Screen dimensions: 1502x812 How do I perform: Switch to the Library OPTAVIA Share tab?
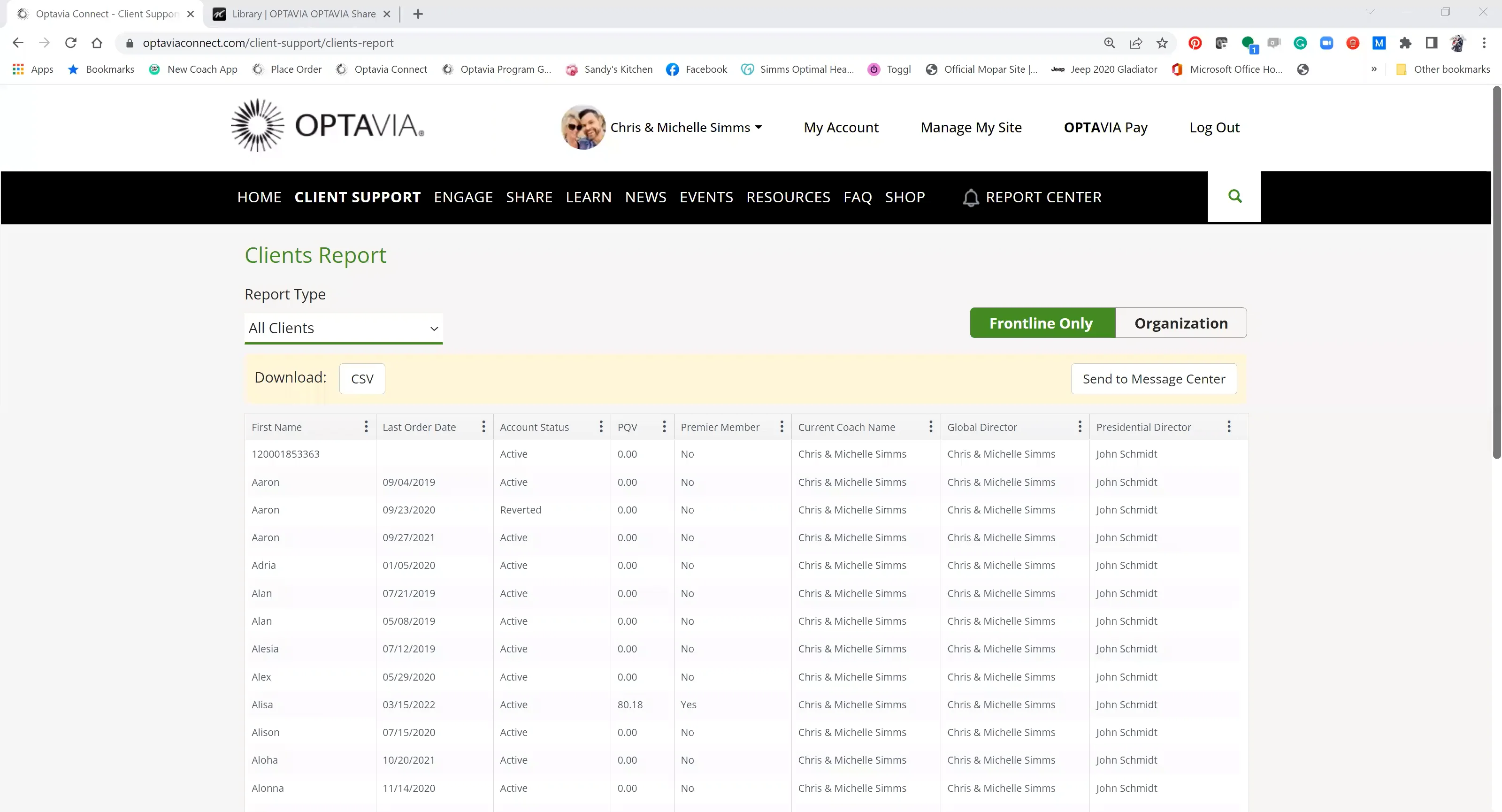(x=301, y=14)
